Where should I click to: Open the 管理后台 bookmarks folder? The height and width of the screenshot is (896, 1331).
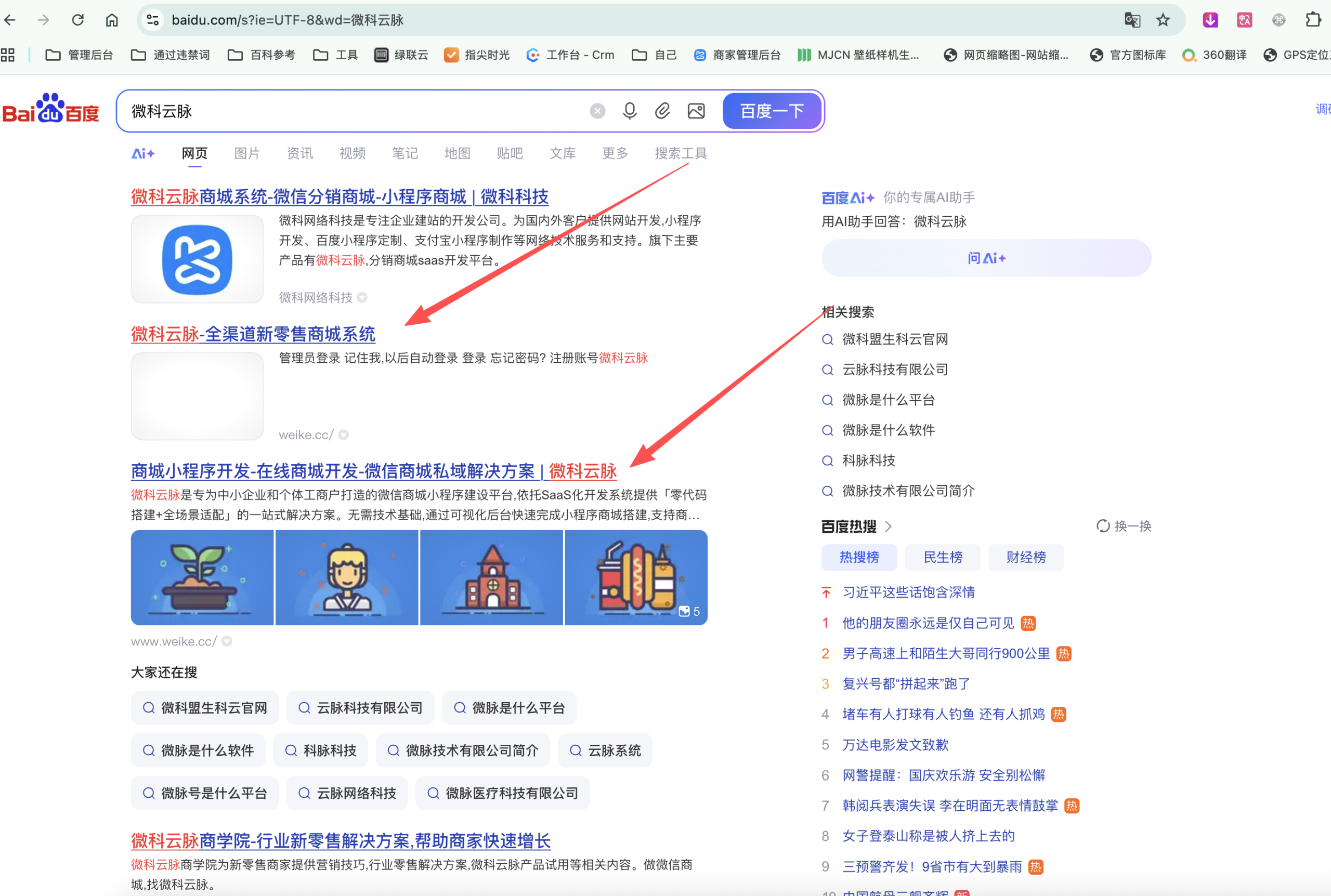click(x=80, y=55)
